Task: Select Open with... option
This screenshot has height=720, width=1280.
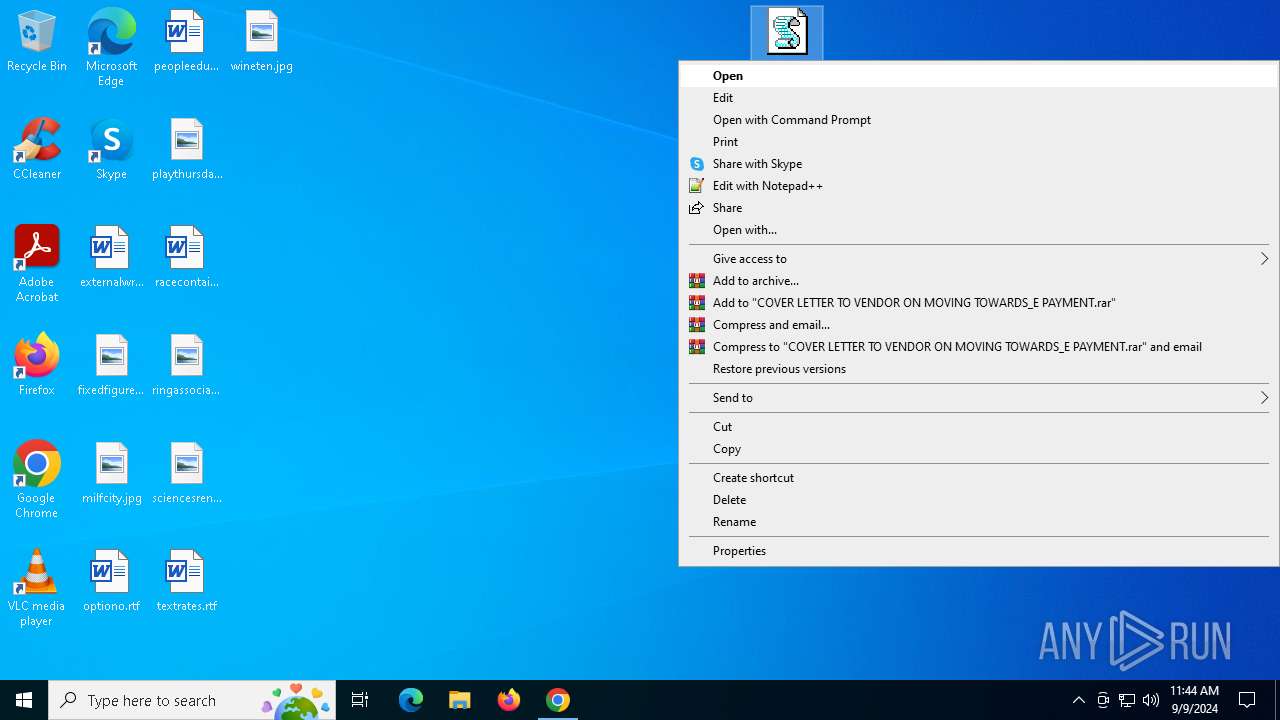Action: tap(979, 230)
